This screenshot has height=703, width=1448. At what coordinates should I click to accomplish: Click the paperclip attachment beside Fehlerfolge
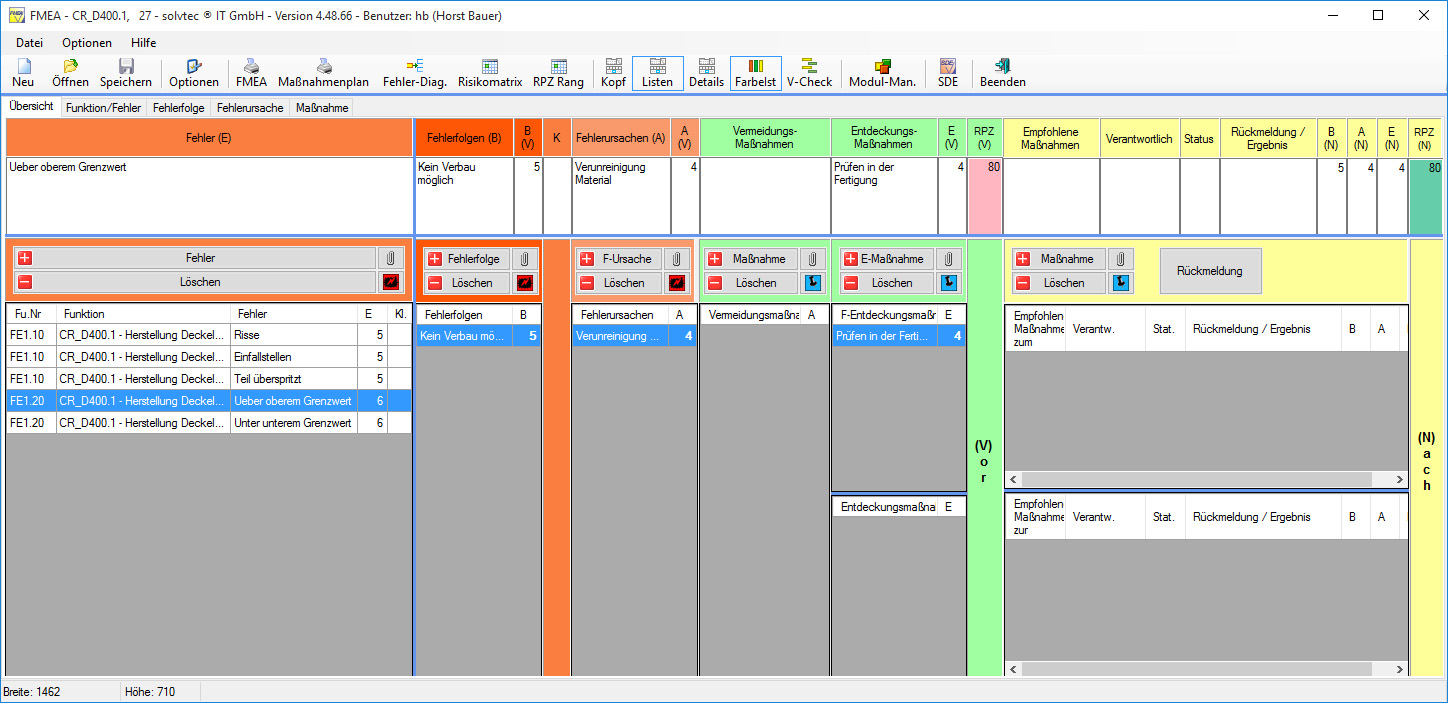526,259
